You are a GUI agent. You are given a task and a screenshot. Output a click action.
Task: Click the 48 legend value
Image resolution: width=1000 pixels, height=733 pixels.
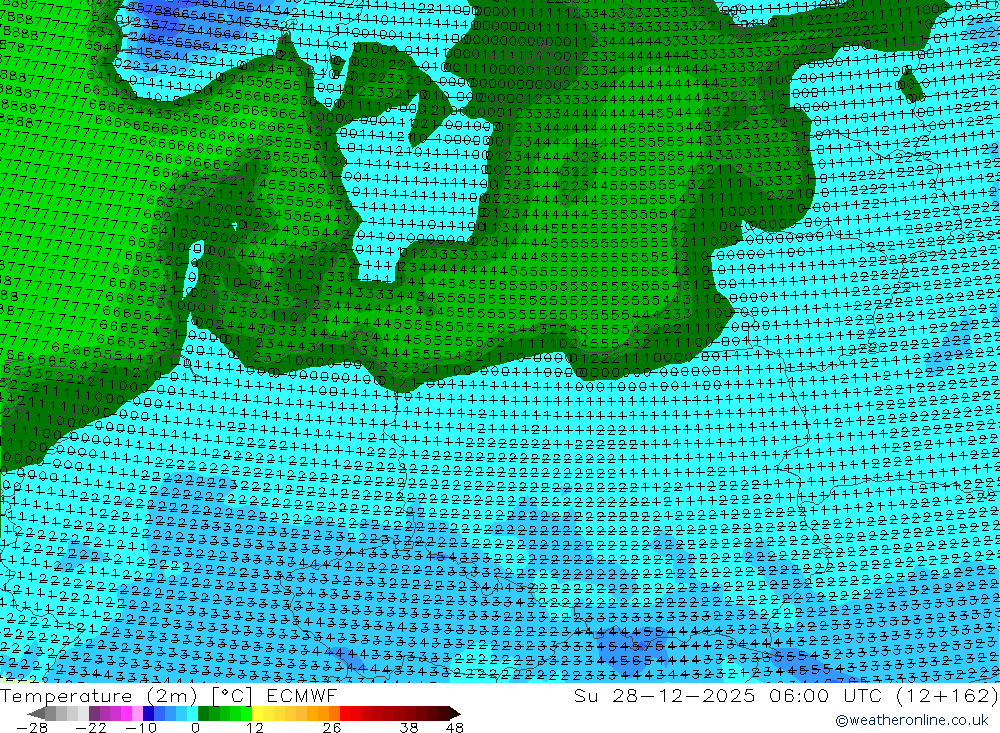click(x=455, y=728)
